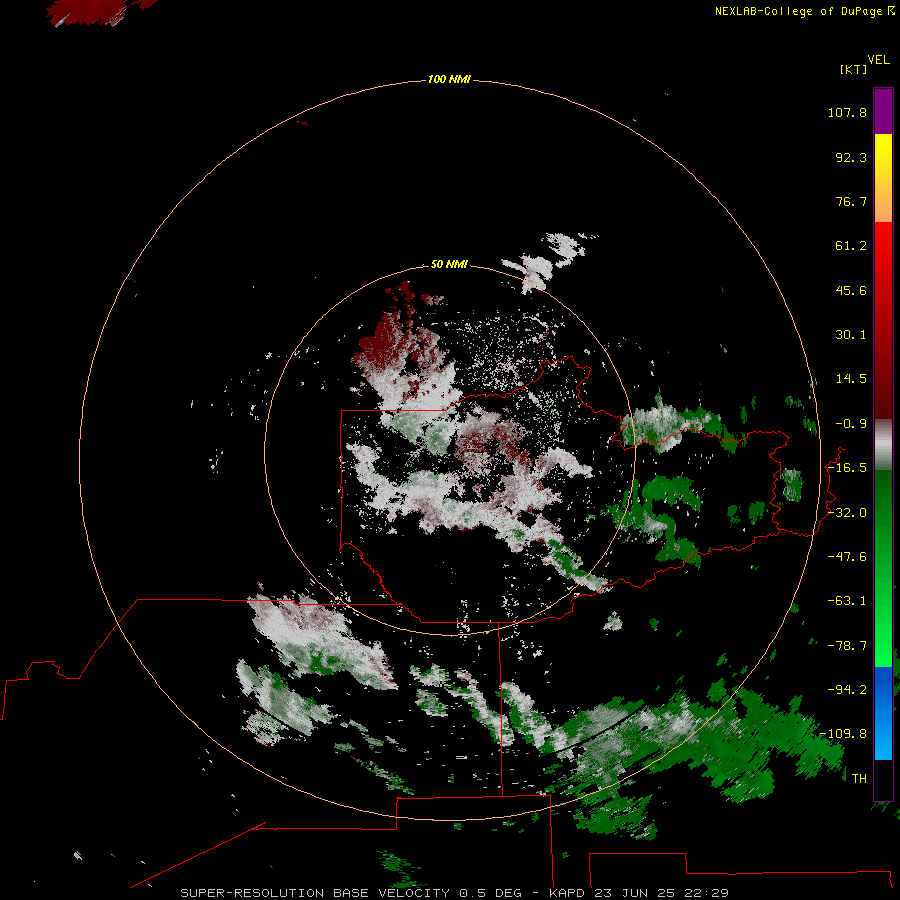This screenshot has width=900, height=900.
Task: Click the purple segment of the color bar
Action: coord(883,111)
